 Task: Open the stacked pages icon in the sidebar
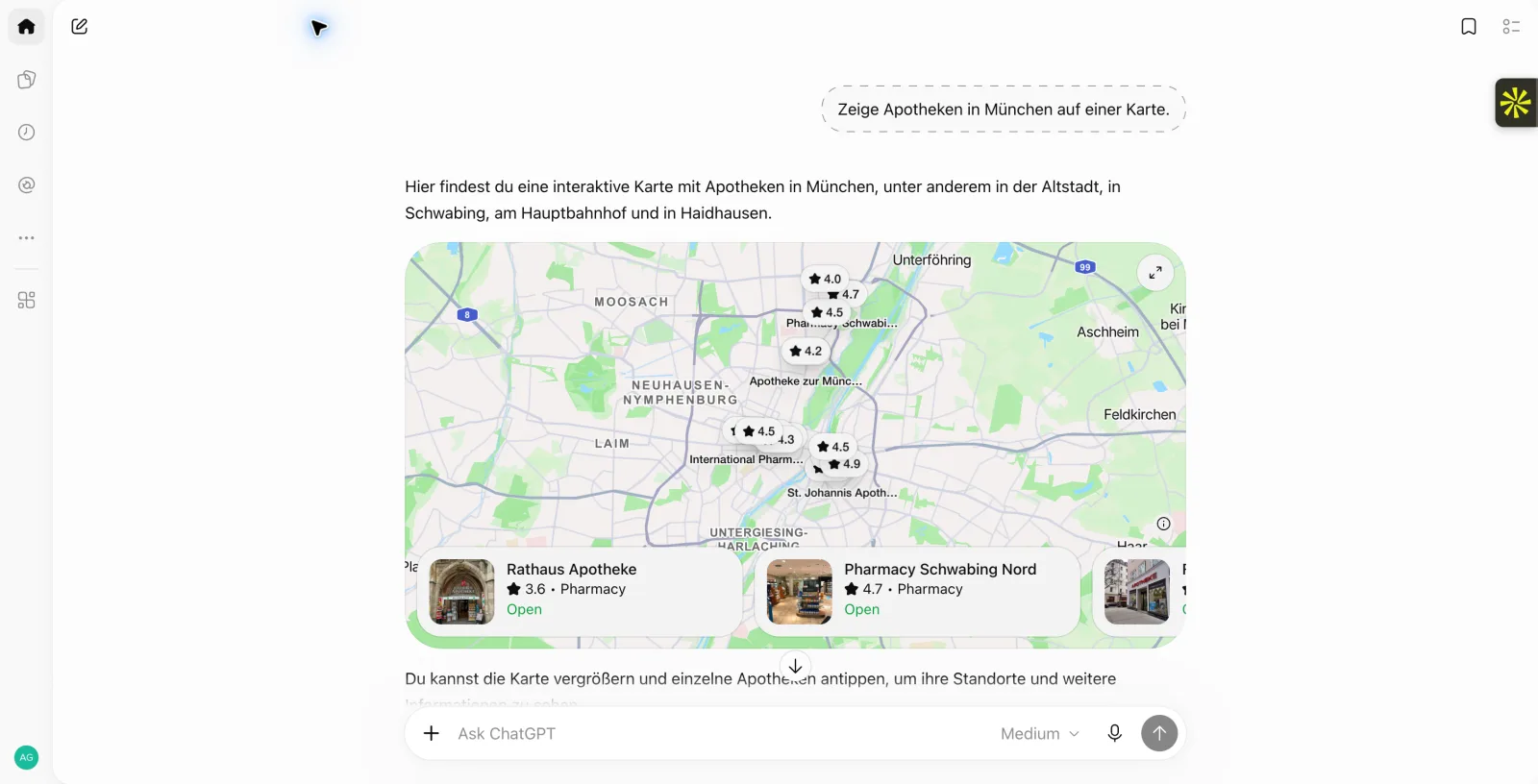click(27, 80)
